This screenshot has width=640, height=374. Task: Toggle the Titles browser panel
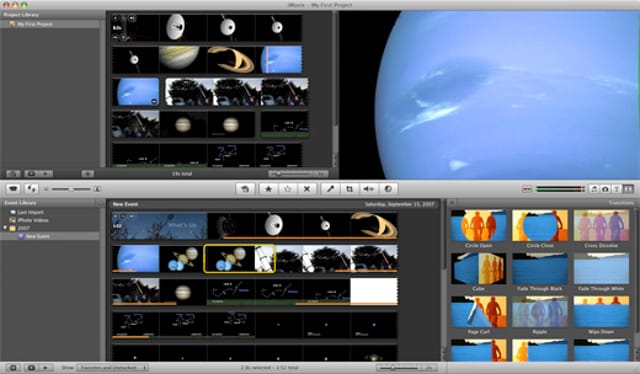[x=617, y=189]
